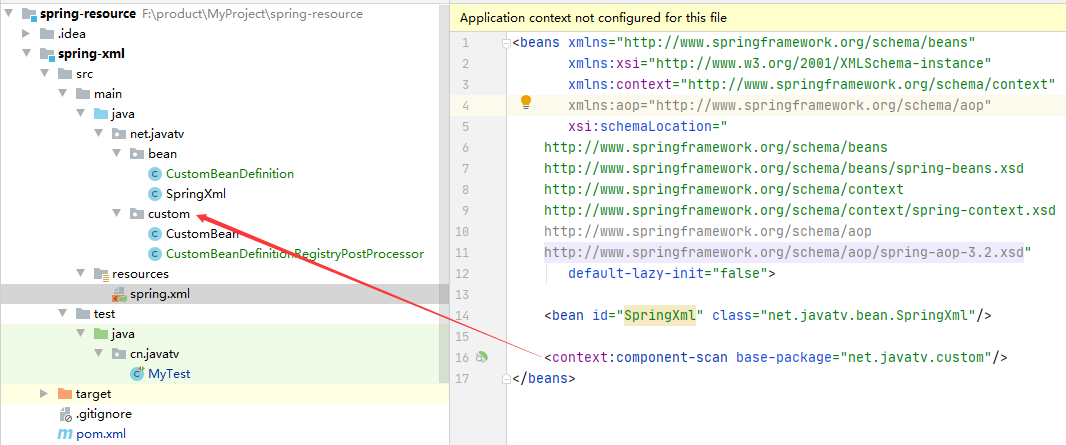Click the CustomBean class icon

[x=154, y=234]
